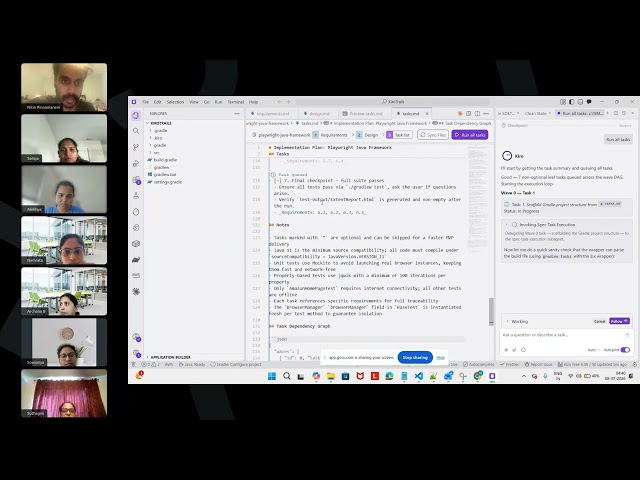Toggle the primary side bar icon in title bar
The width and height of the screenshot is (640, 480).
571,102
